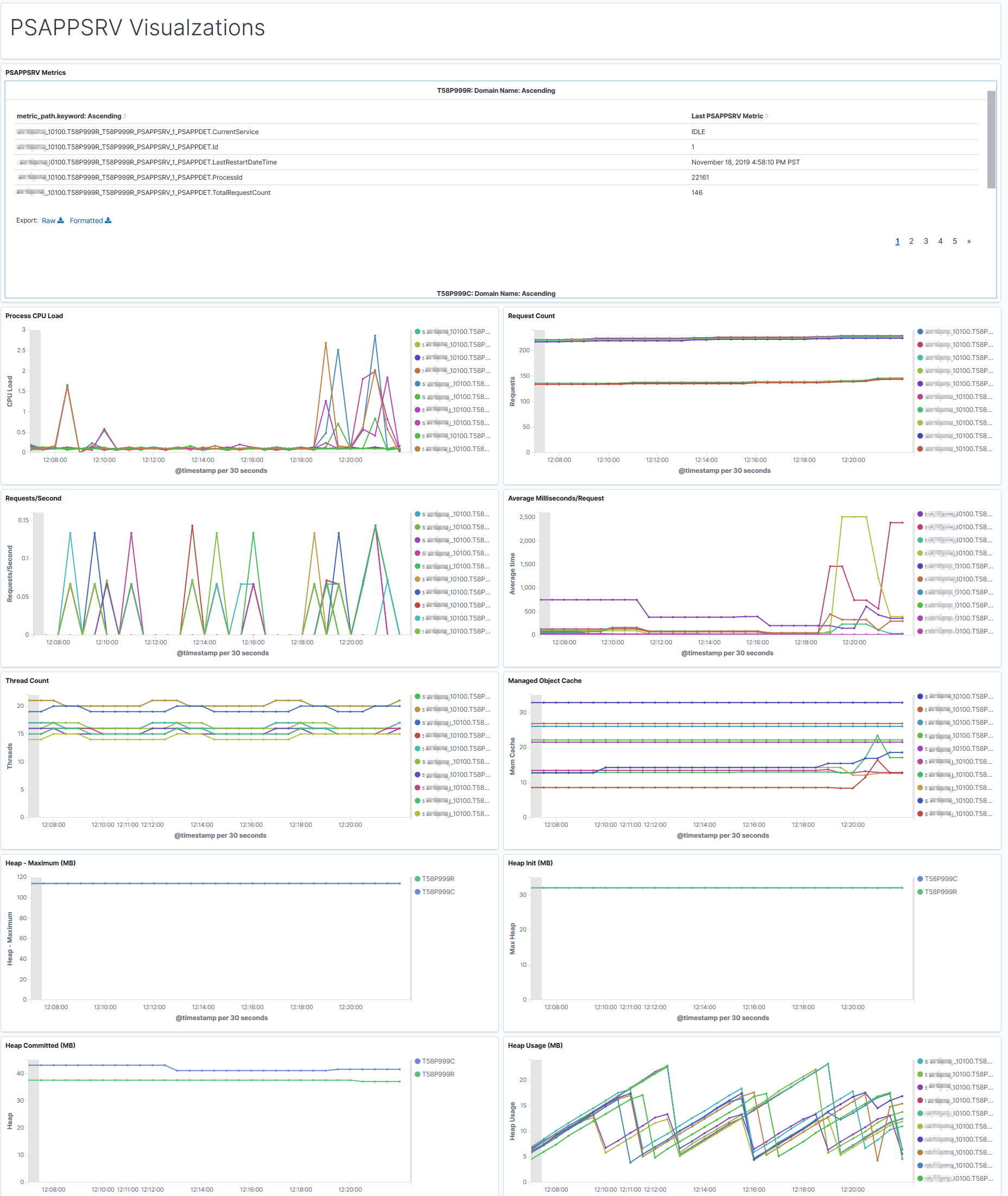The image size is (1008, 1196).
Task: Open page 3 of the metrics table
Action: point(925,241)
